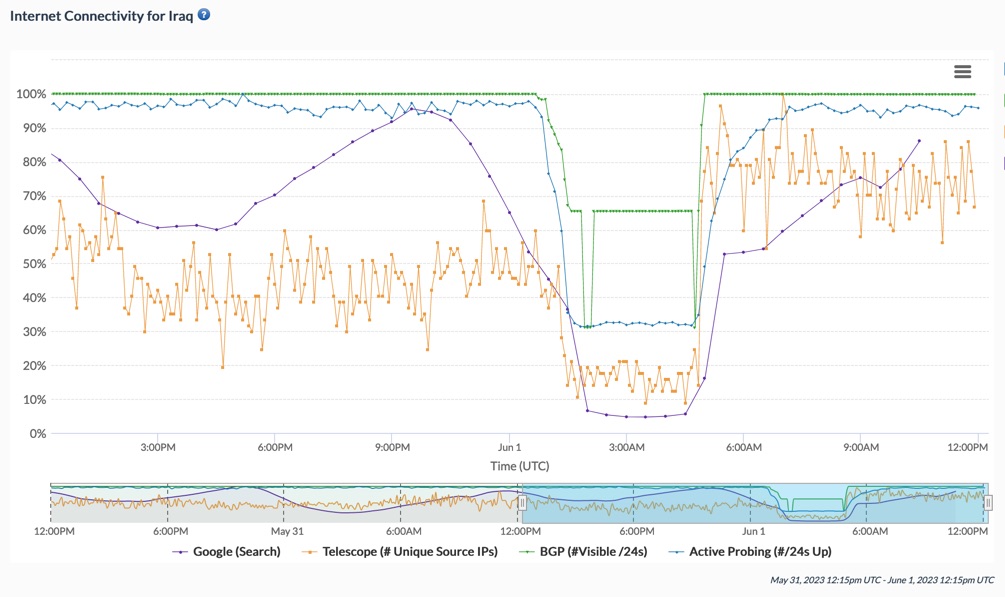Screen dimensions: 1005x597
Task: Click the 100% y-axis label
Action: pyautogui.click(x=31, y=94)
